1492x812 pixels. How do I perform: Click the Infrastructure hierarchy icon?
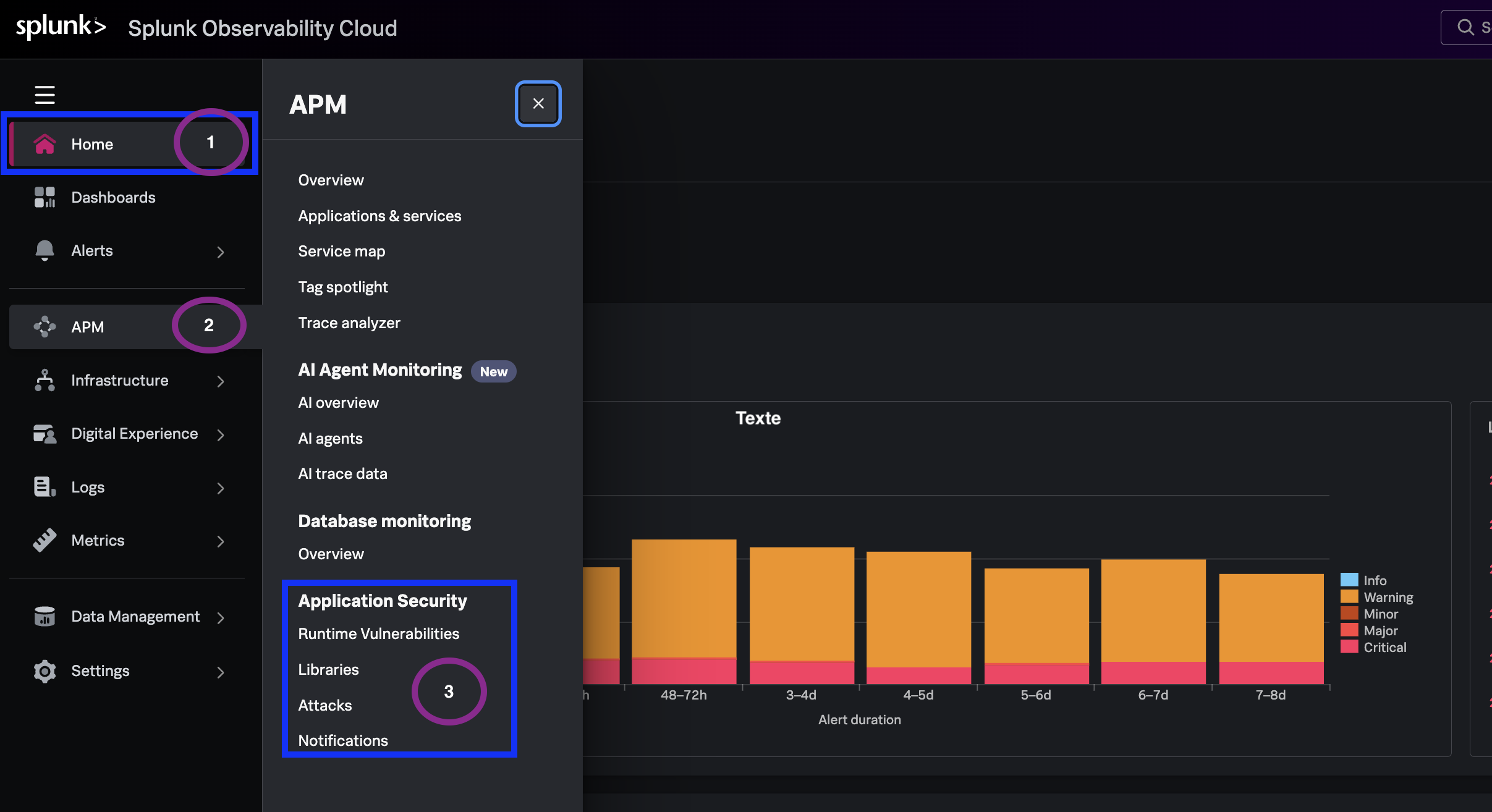(45, 380)
